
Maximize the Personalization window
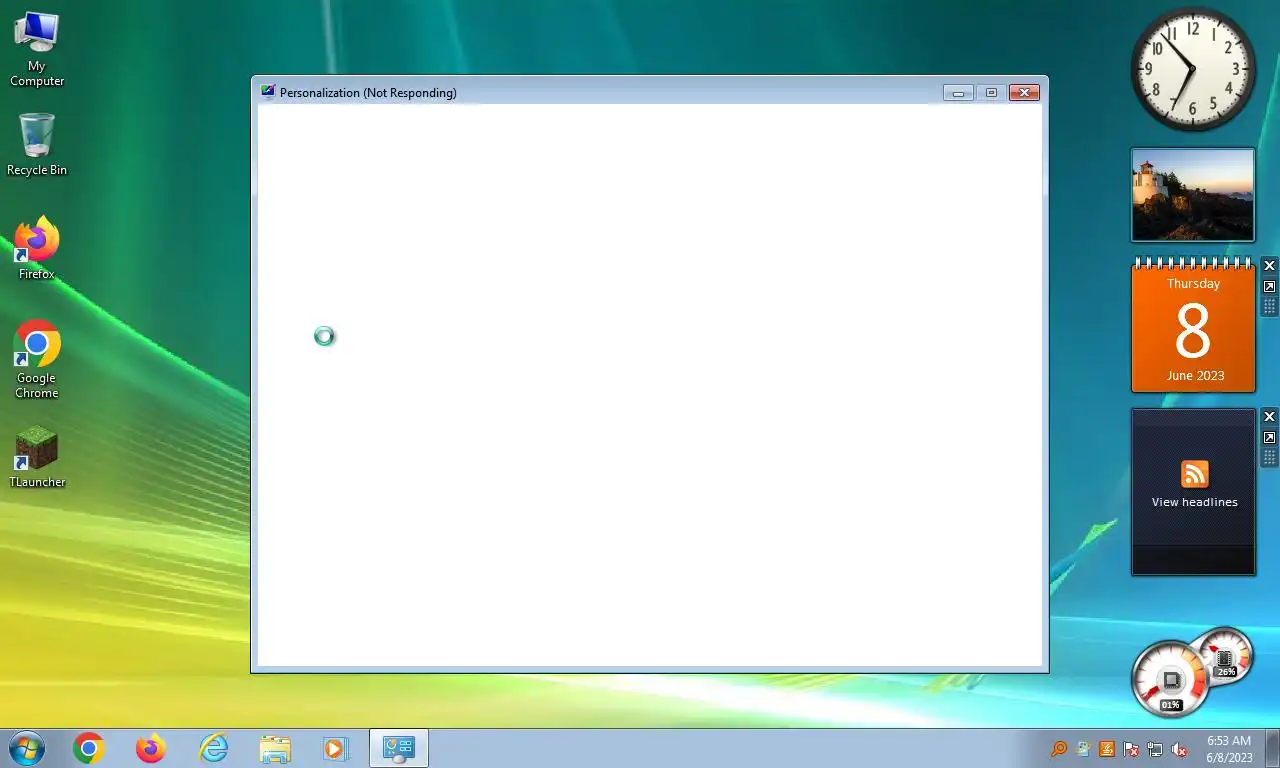point(991,92)
